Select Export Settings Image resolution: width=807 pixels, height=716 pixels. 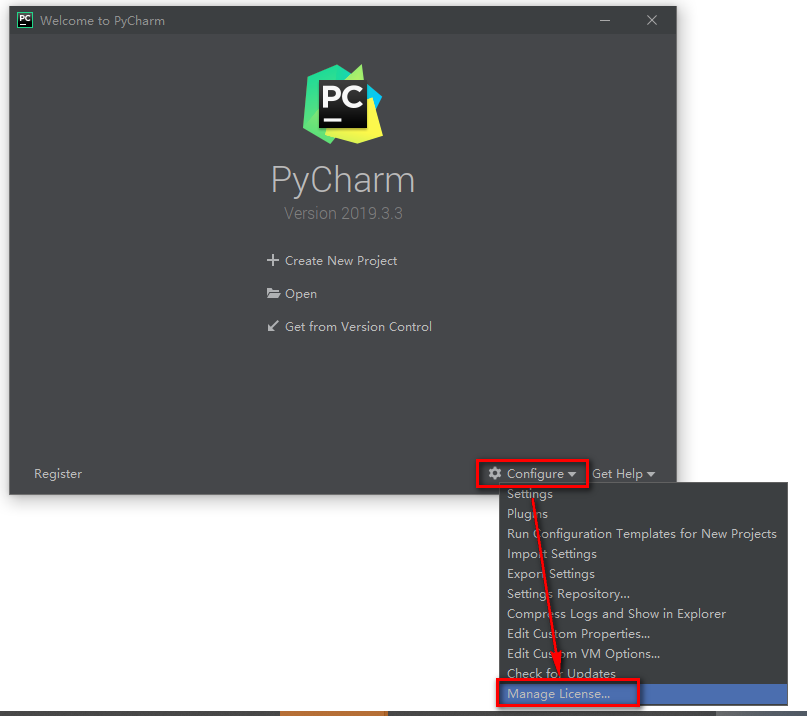[550, 573]
